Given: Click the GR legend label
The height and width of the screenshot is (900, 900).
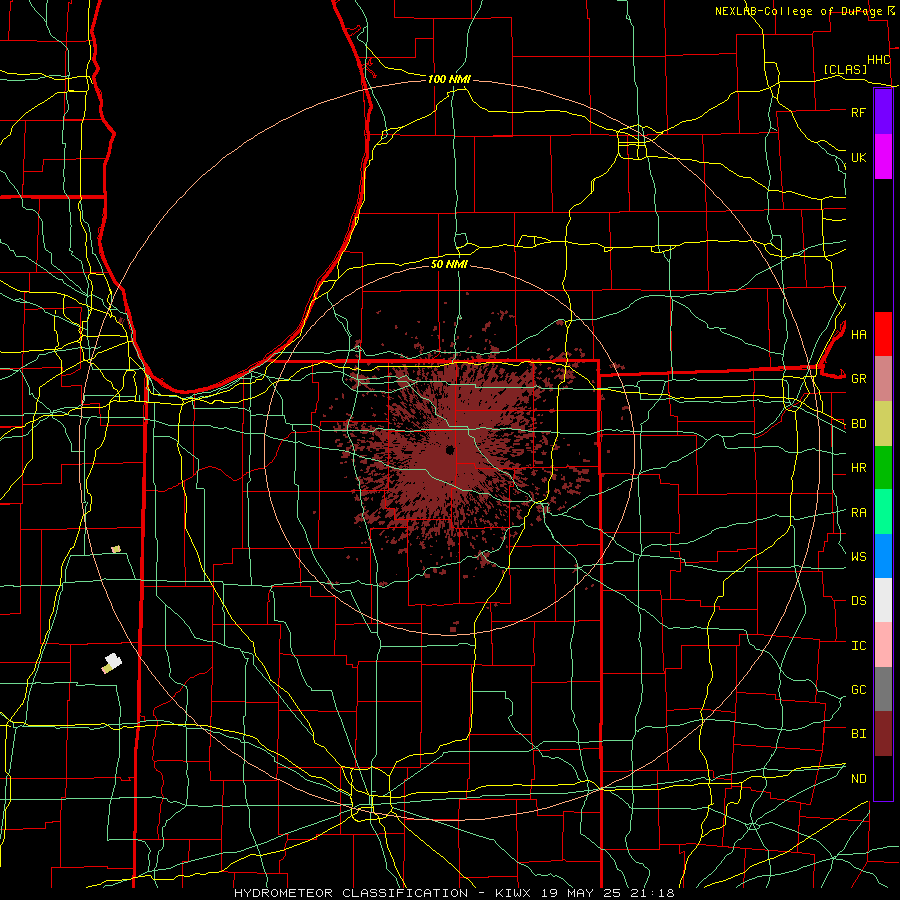Looking at the screenshot, I should (858, 379).
